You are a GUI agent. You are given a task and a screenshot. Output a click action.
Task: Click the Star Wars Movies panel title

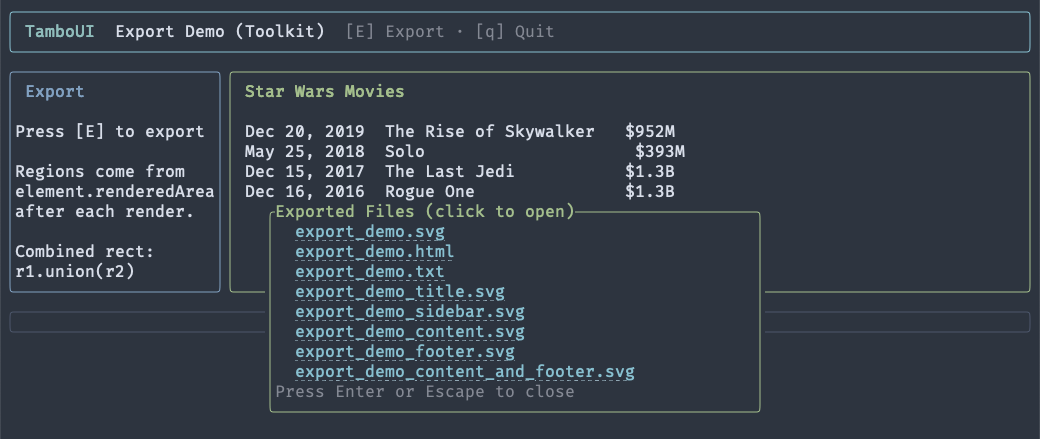[324, 92]
